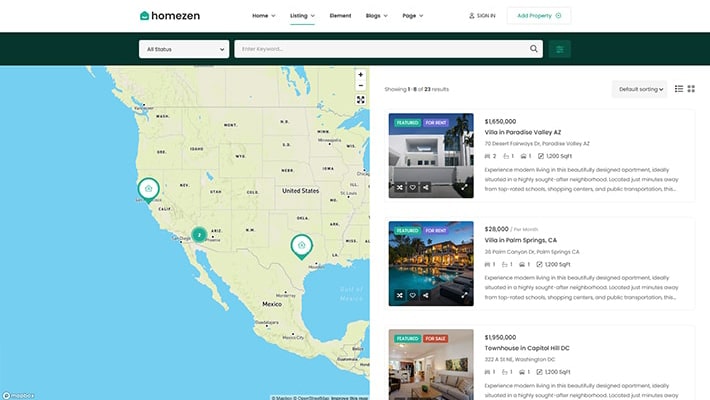Enter map fullscreen mode
Screen dimensions: 710x400
(361, 100)
